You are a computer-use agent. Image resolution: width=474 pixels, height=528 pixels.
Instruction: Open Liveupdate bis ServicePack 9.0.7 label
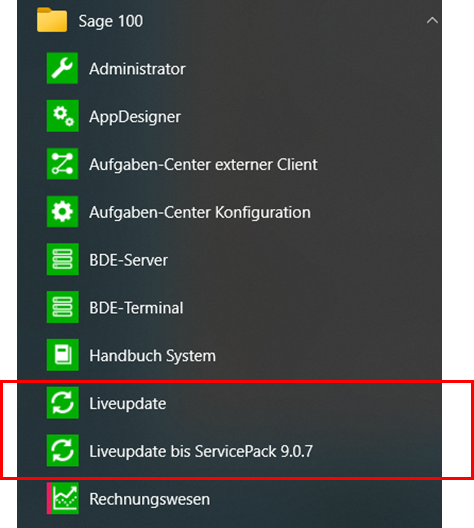tap(201, 451)
